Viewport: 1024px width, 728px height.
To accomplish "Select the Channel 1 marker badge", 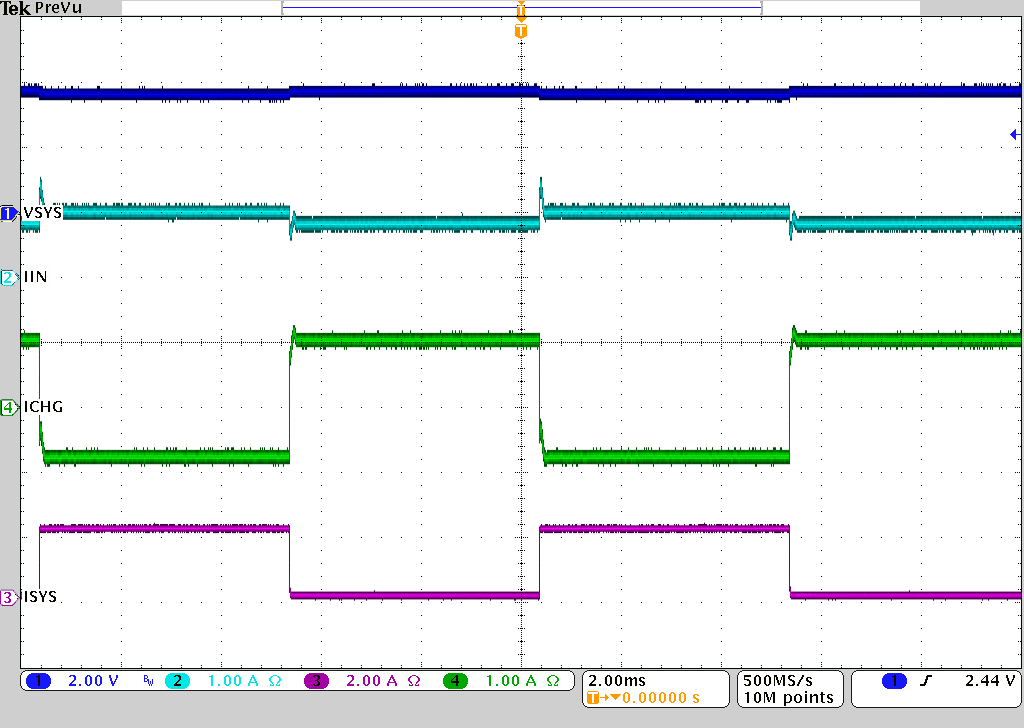I will (8, 213).
